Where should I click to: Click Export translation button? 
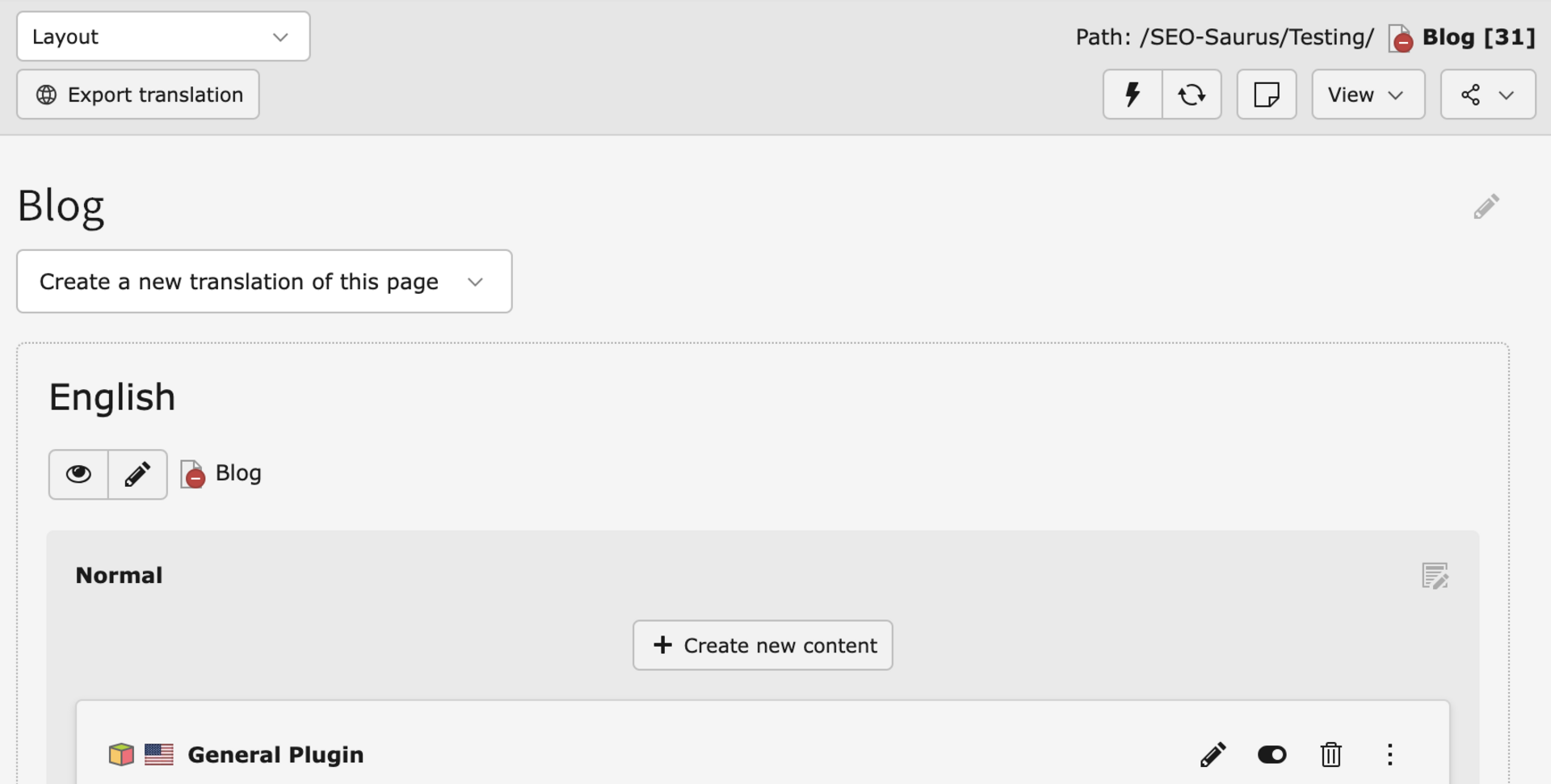138,94
